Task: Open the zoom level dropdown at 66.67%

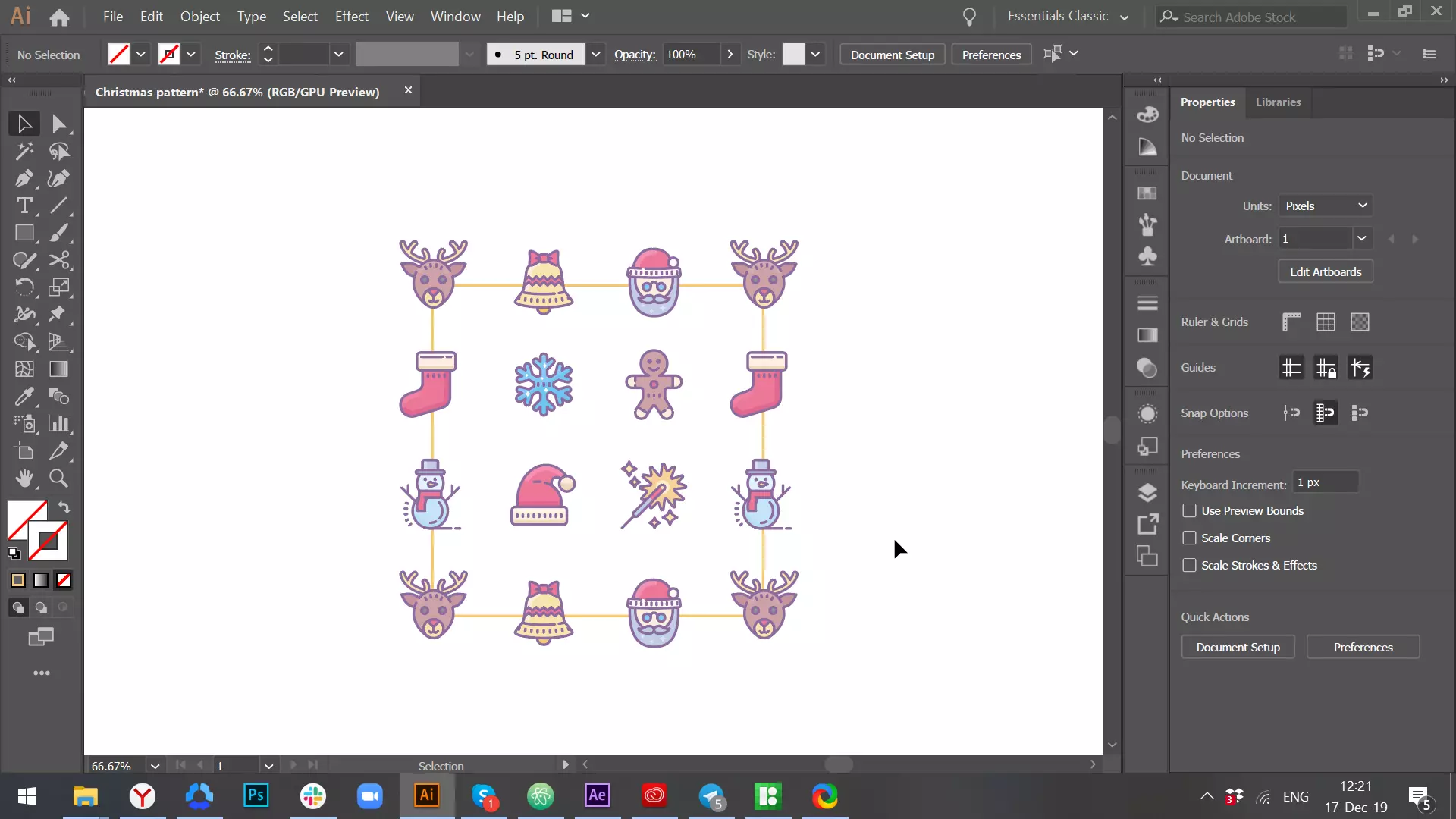Action: pos(155,766)
